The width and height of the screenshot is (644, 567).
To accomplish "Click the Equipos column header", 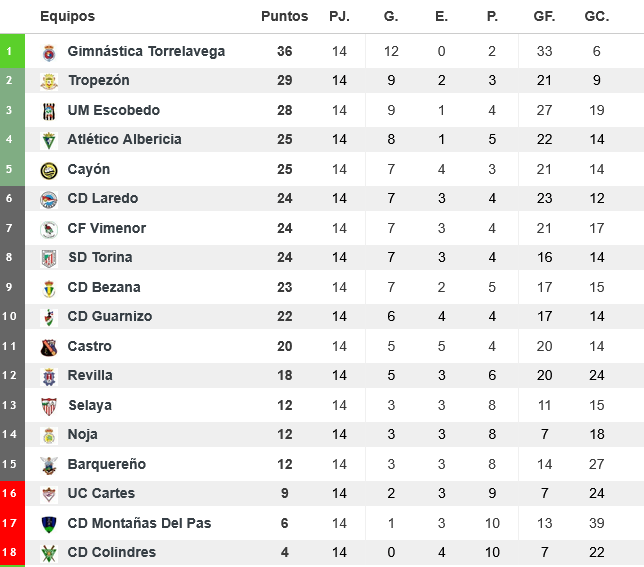I will [x=67, y=16].
